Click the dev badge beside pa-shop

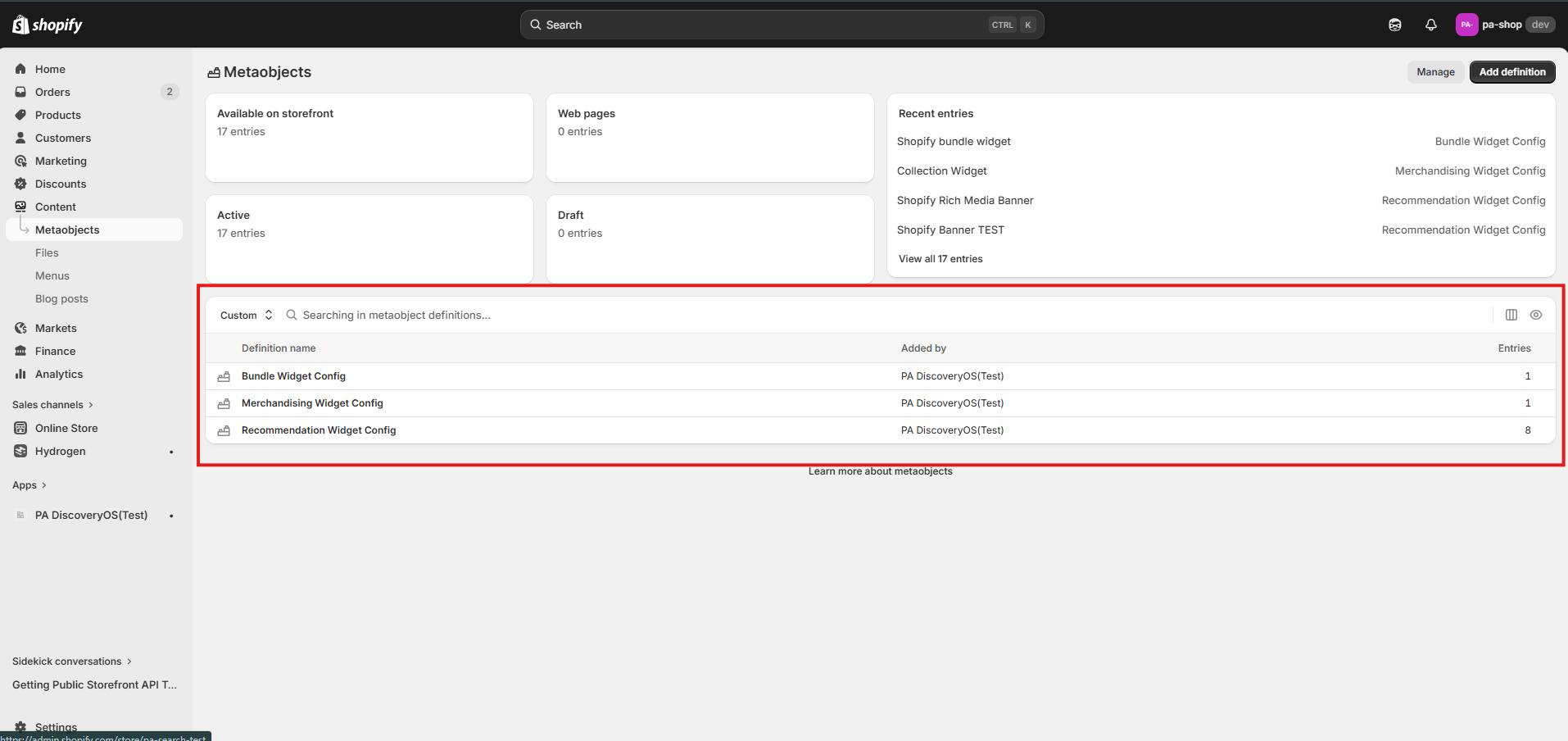coord(1540,25)
